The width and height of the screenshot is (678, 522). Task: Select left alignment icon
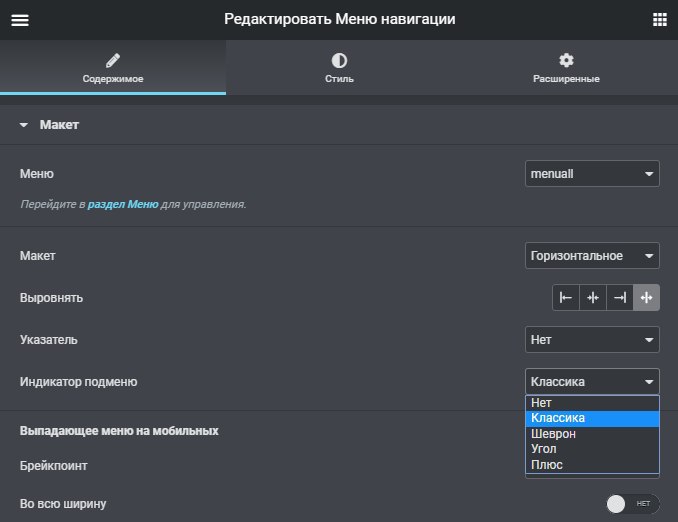[x=566, y=298]
